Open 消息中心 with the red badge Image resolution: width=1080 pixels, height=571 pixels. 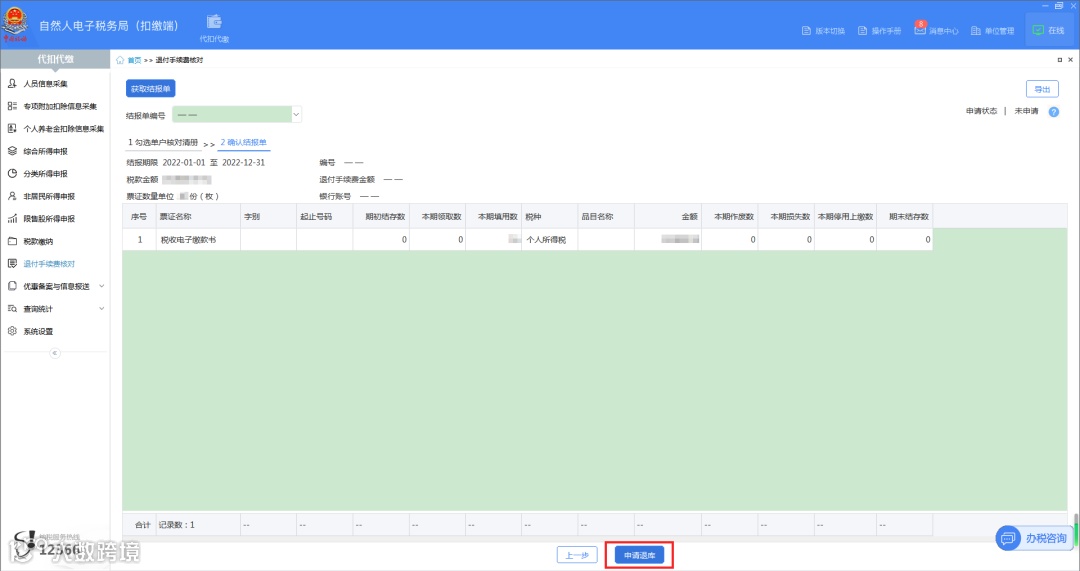click(x=936, y=30)
